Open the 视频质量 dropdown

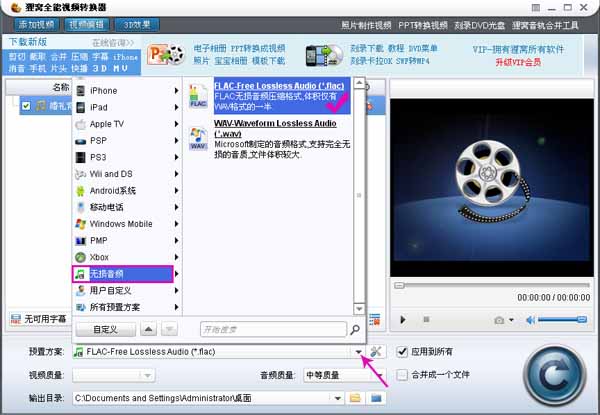point(114,375)
